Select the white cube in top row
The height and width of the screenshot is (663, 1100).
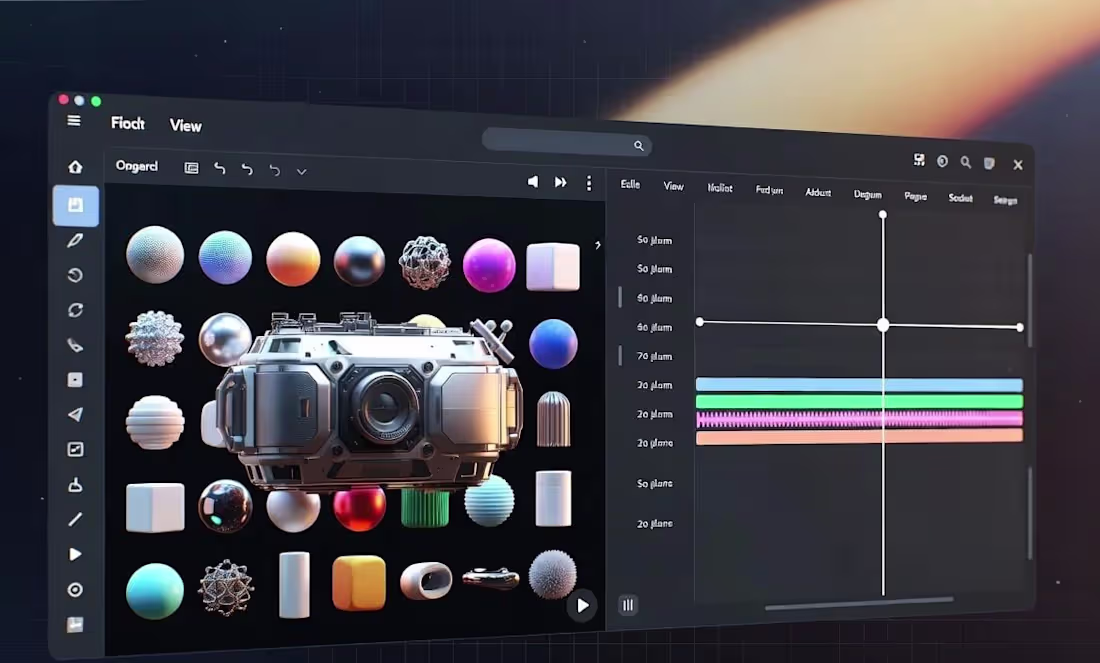pos(553,267)
